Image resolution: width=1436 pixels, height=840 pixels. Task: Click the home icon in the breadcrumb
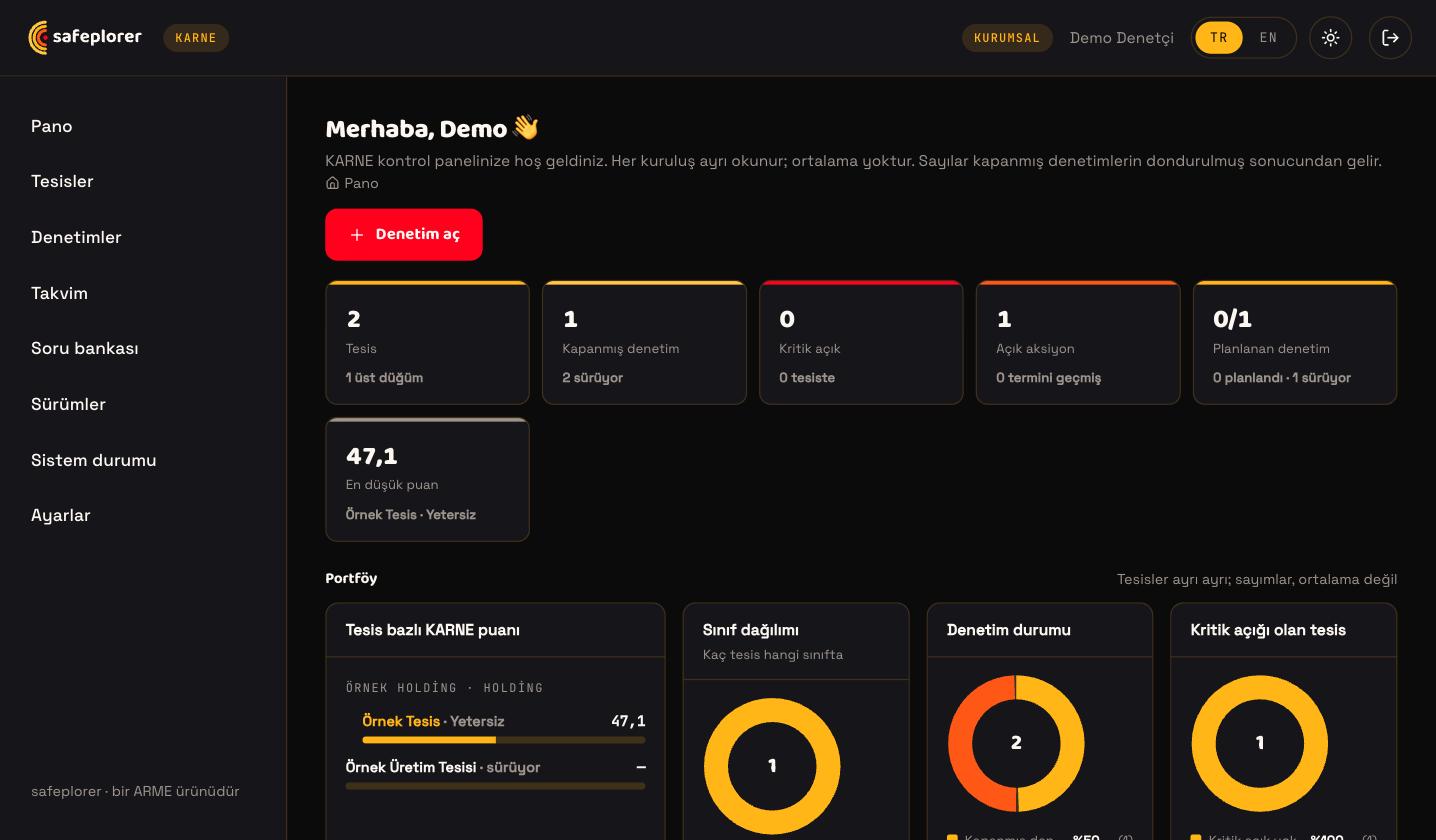tap(332, 183)
